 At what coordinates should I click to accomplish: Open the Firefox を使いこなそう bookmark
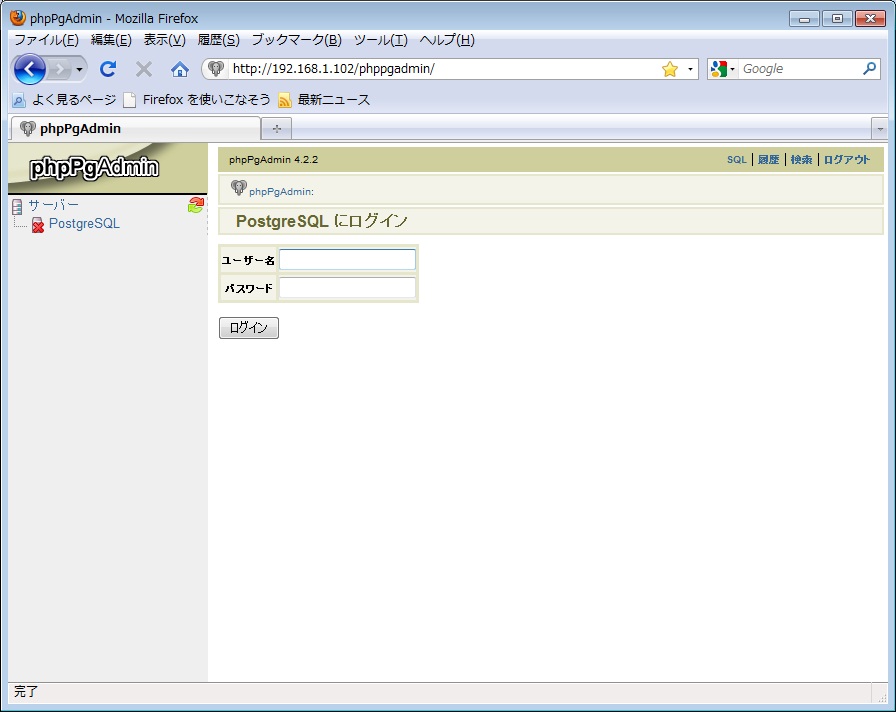(197, 100)
